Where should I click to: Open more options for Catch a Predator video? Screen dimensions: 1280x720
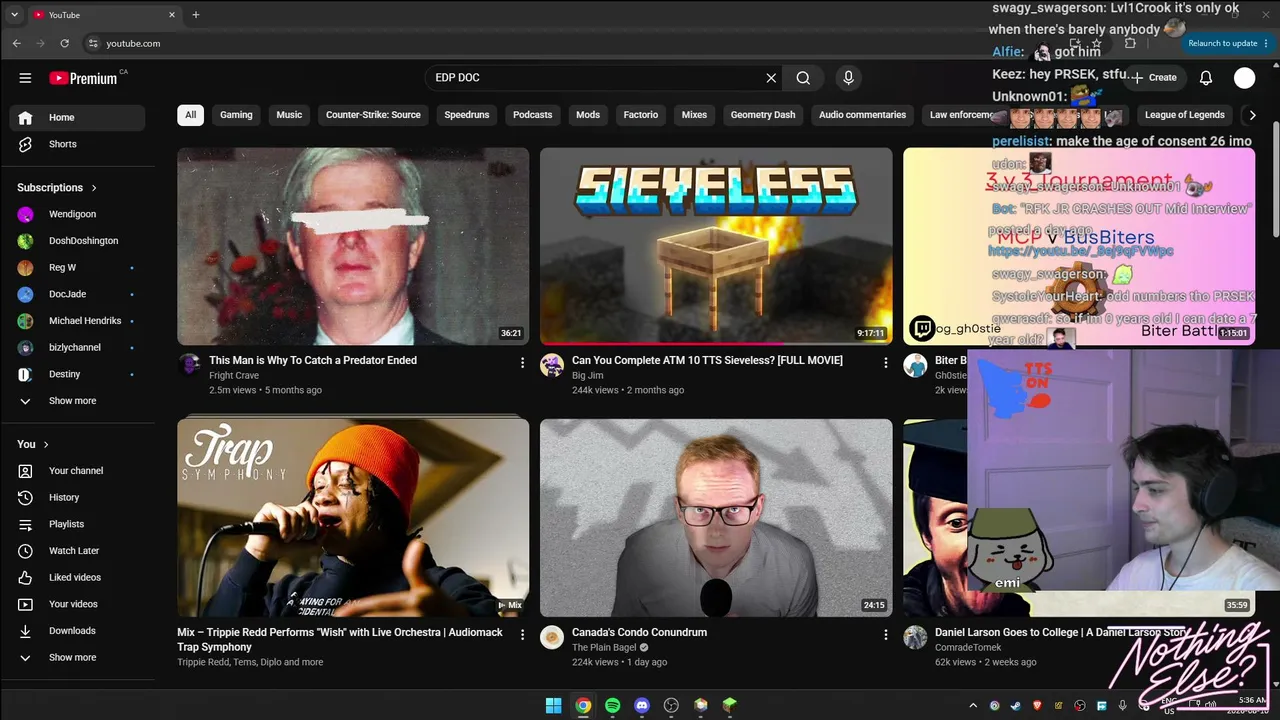522,363
